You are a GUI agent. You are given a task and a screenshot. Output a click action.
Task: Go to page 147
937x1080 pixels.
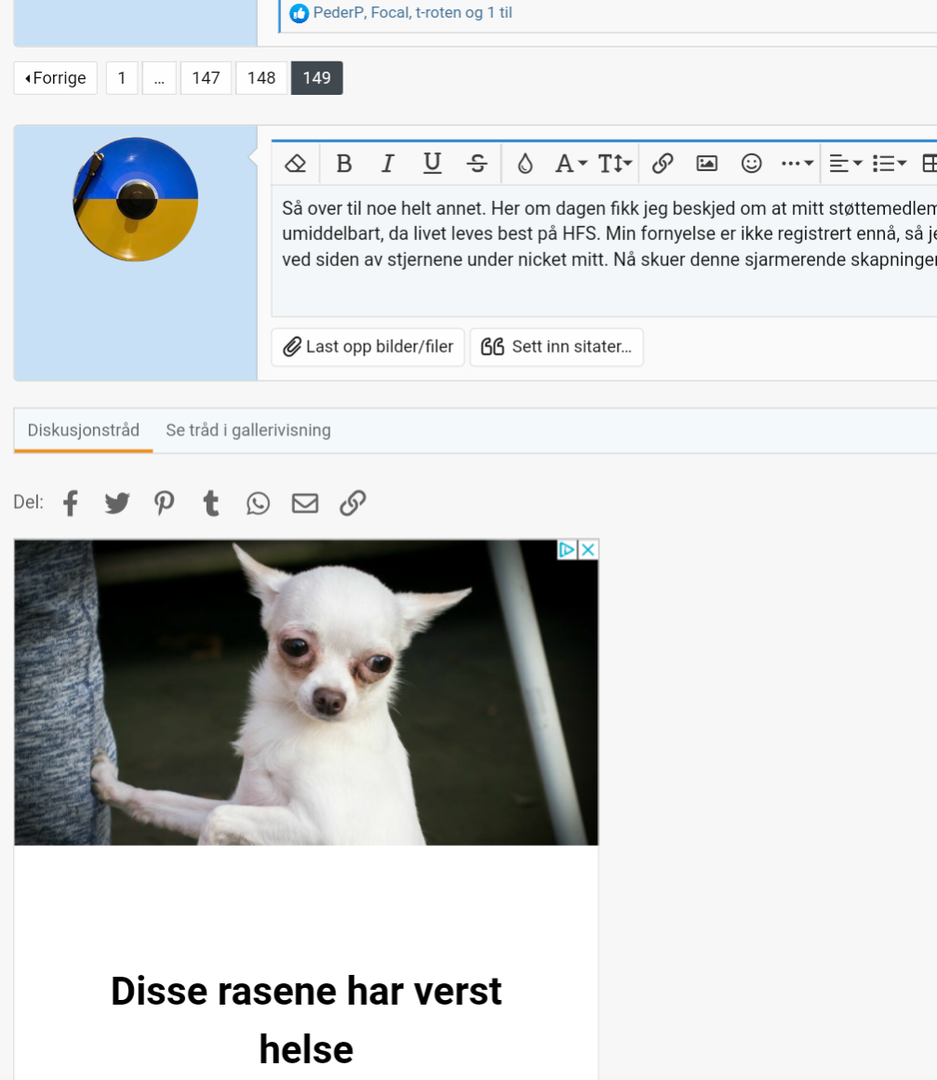pos(206,78)
